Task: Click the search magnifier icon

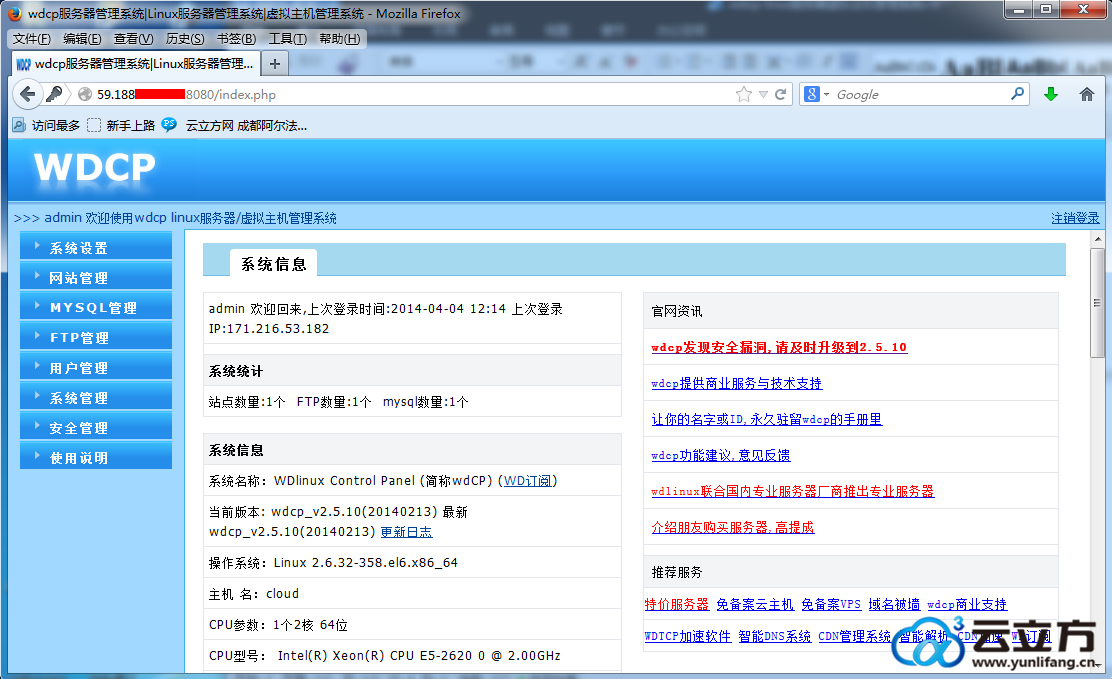Action: coord(1018,94)
